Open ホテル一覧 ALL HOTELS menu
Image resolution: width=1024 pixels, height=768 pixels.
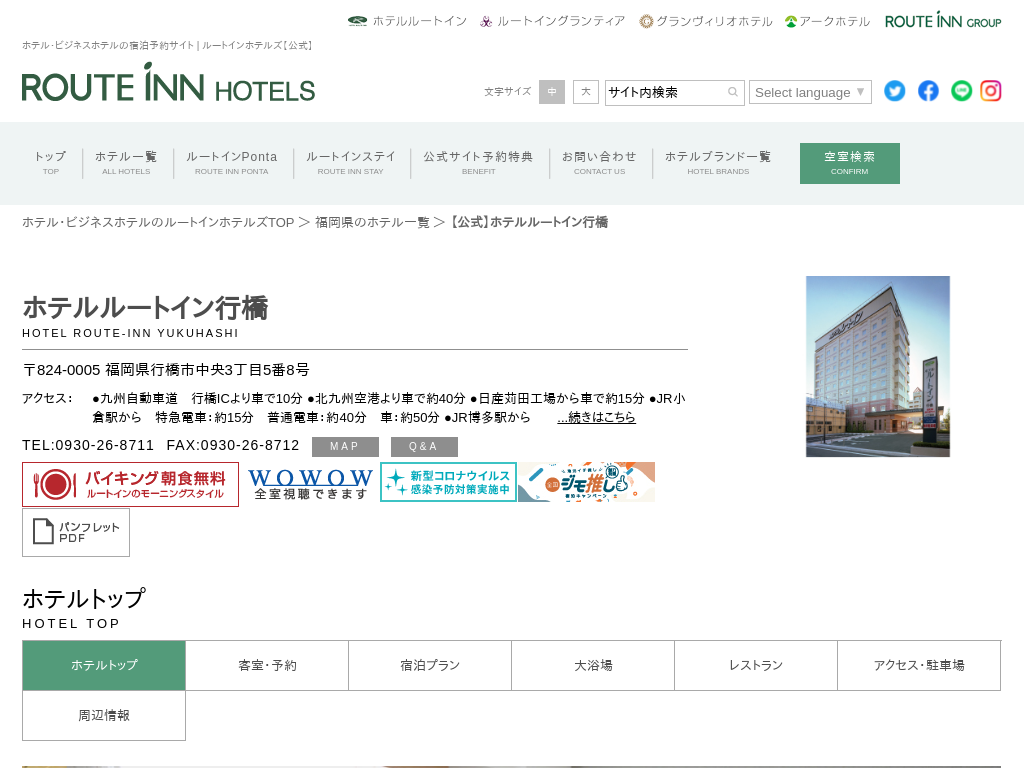coord(126,163)
